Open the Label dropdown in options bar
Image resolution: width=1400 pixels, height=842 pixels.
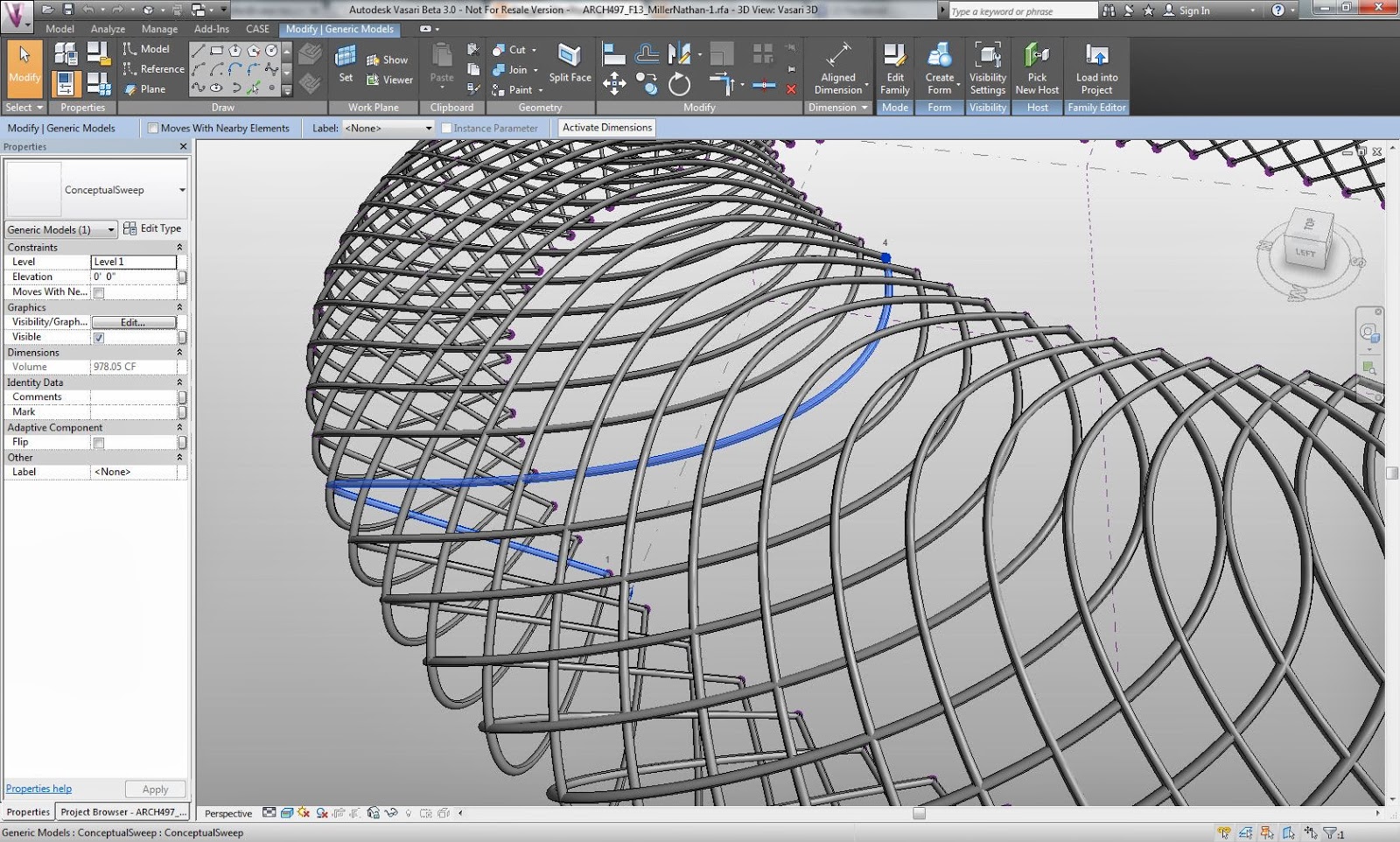click(x=388, y=129)
